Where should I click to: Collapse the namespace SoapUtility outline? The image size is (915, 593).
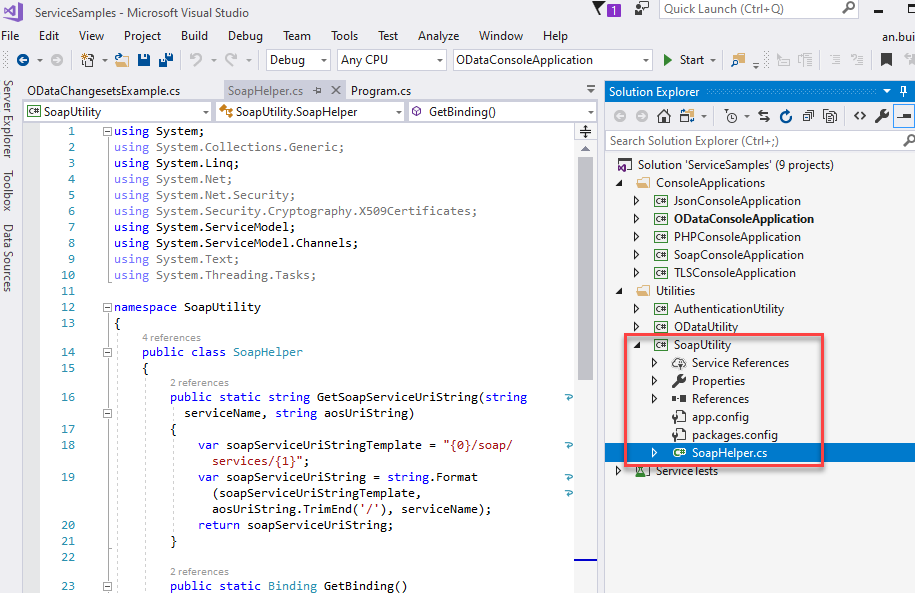107,307
